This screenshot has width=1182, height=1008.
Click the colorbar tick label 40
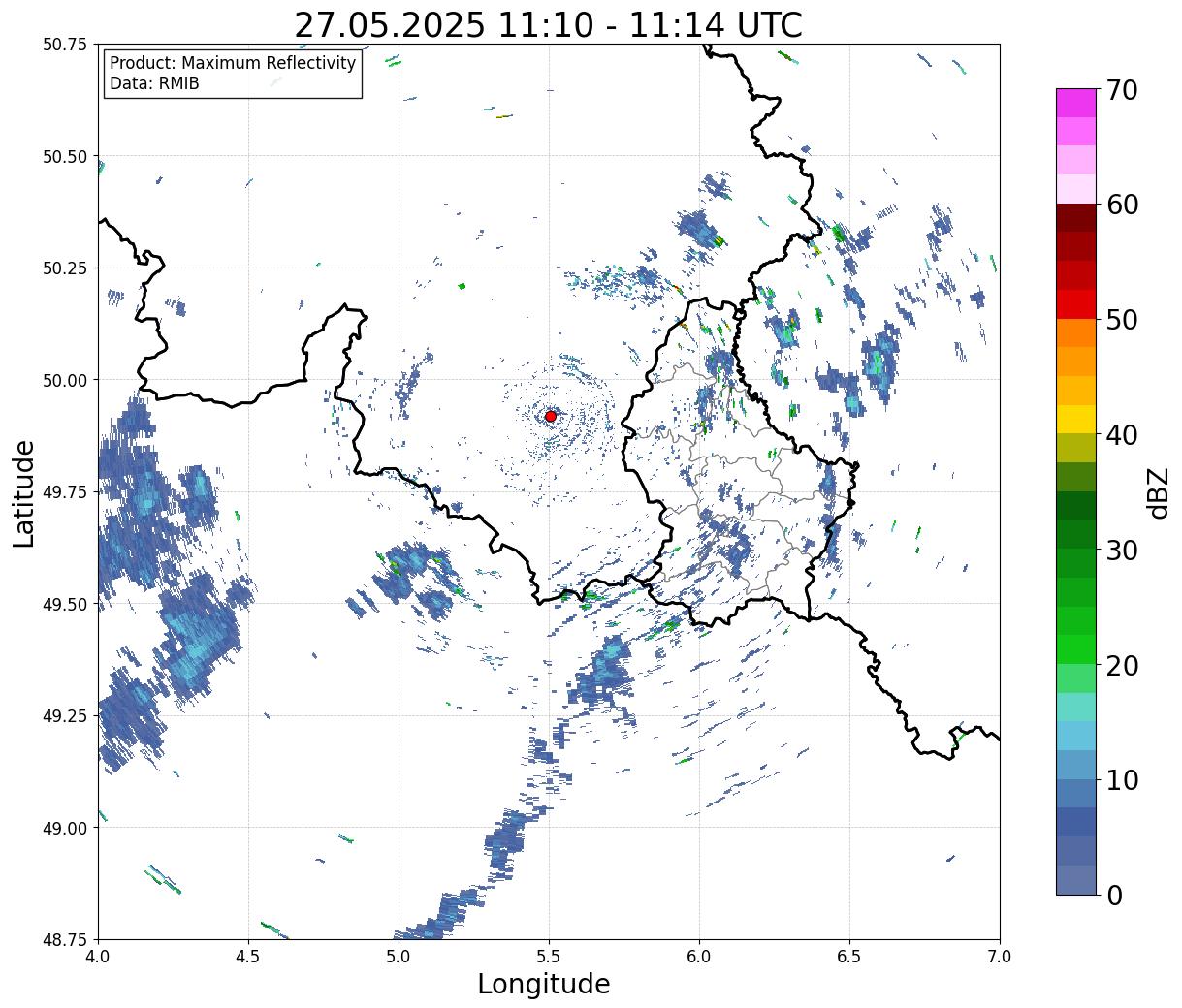tap(1122, 434)
